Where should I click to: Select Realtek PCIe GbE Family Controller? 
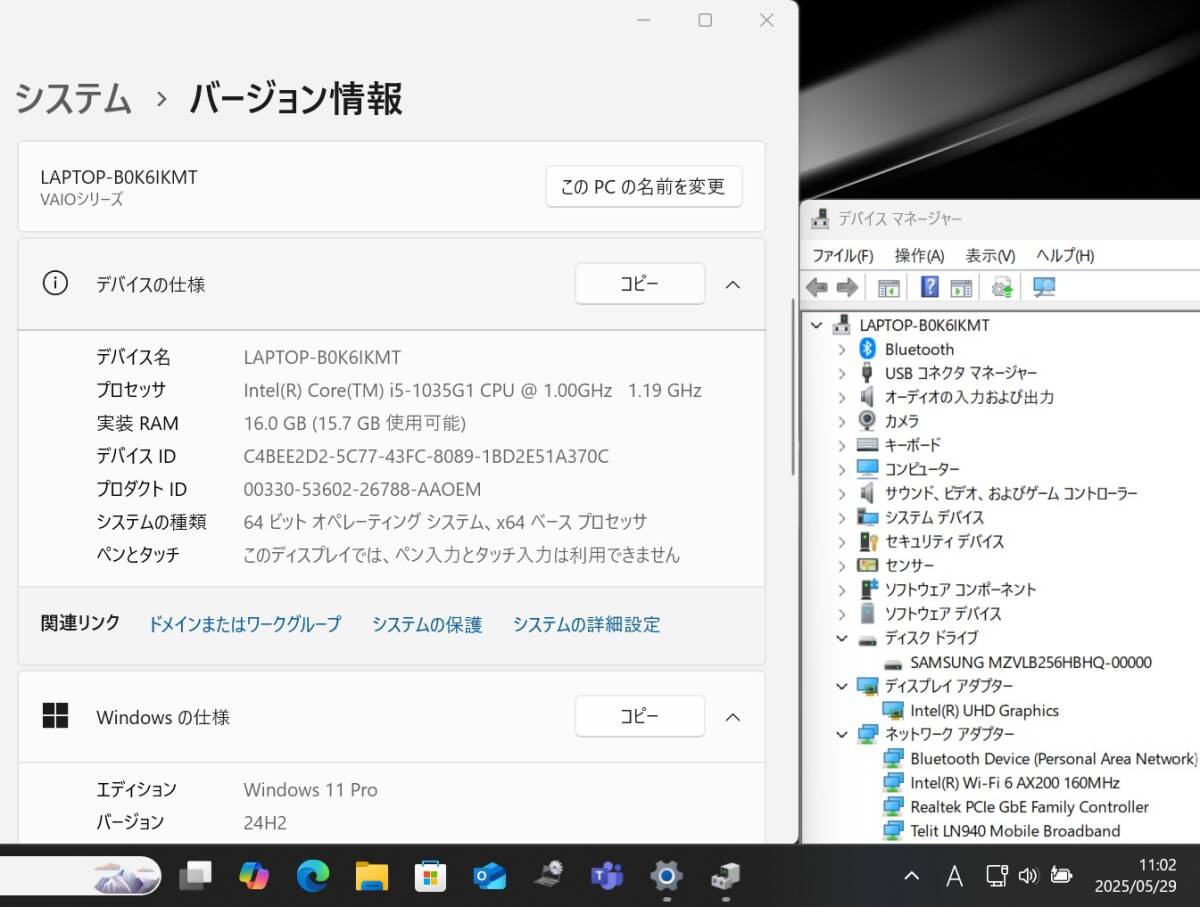[x=1029, y=807]
